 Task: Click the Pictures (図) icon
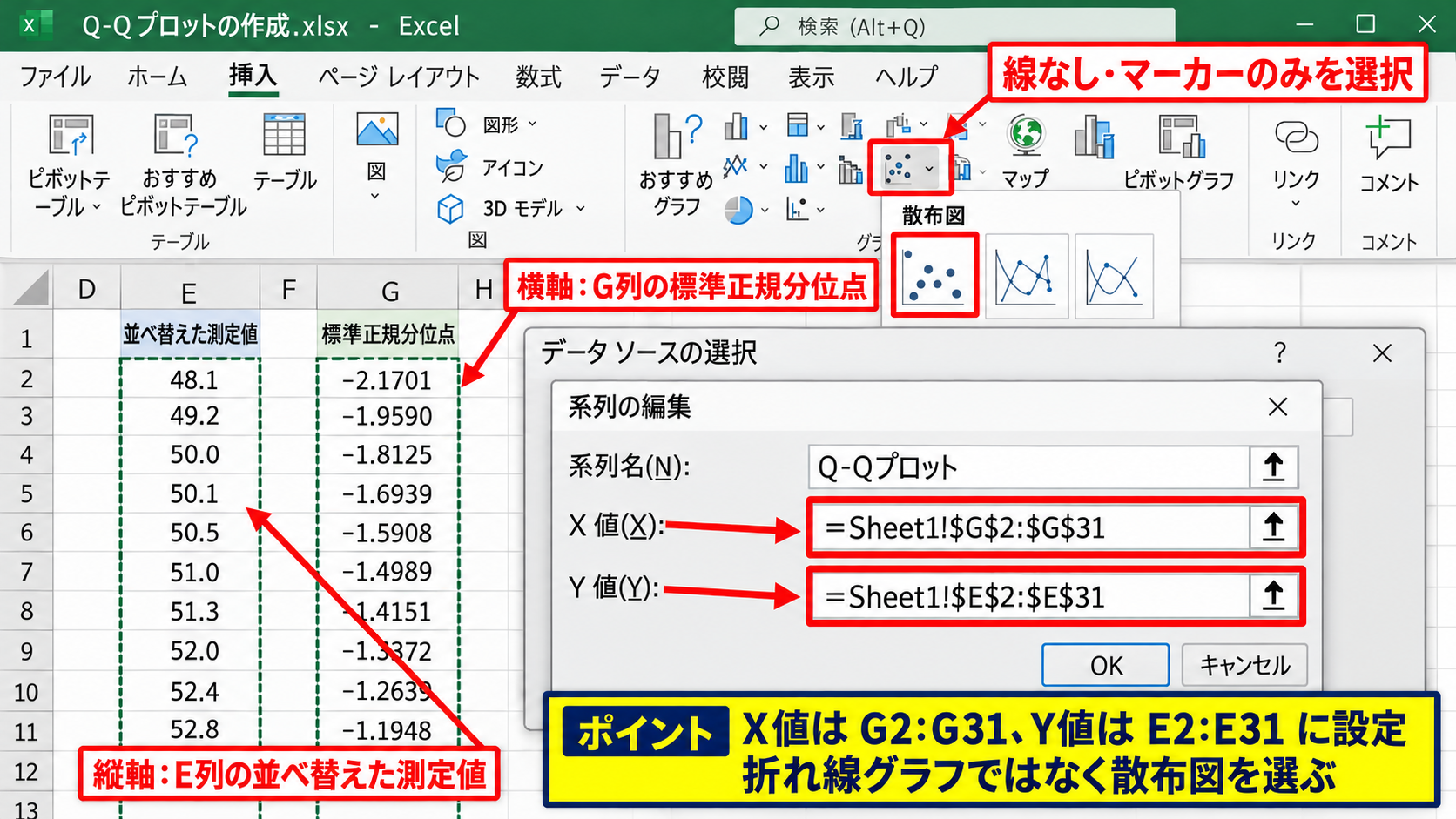[377, 131]
